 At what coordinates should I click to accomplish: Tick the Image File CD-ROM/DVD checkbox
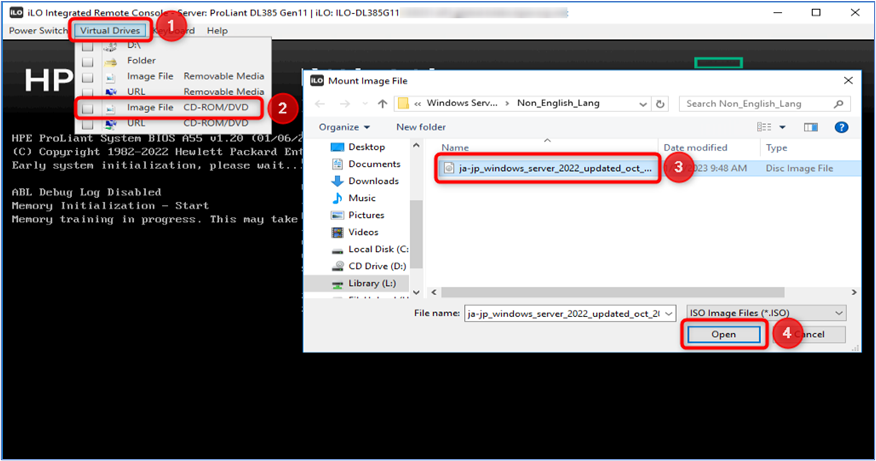coord(88,107)
